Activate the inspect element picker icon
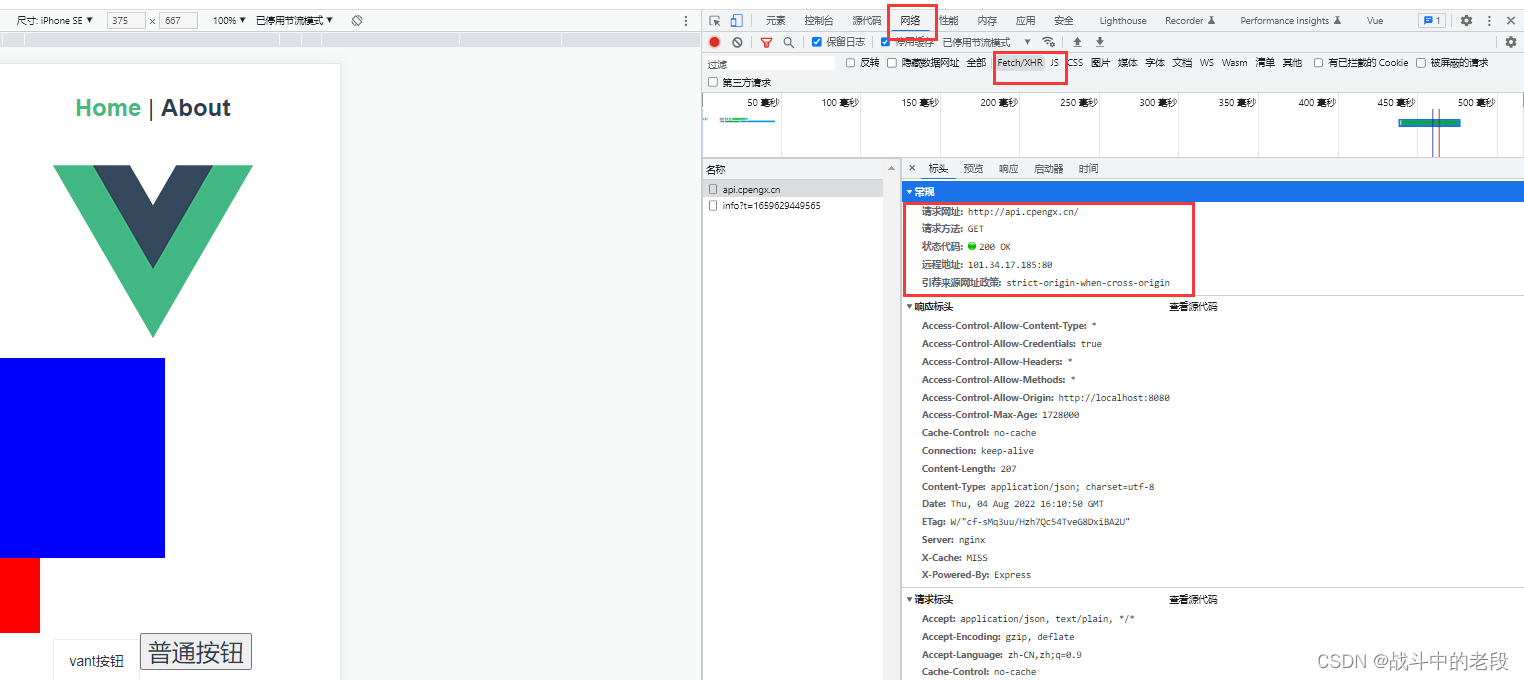 pos(715,20)
